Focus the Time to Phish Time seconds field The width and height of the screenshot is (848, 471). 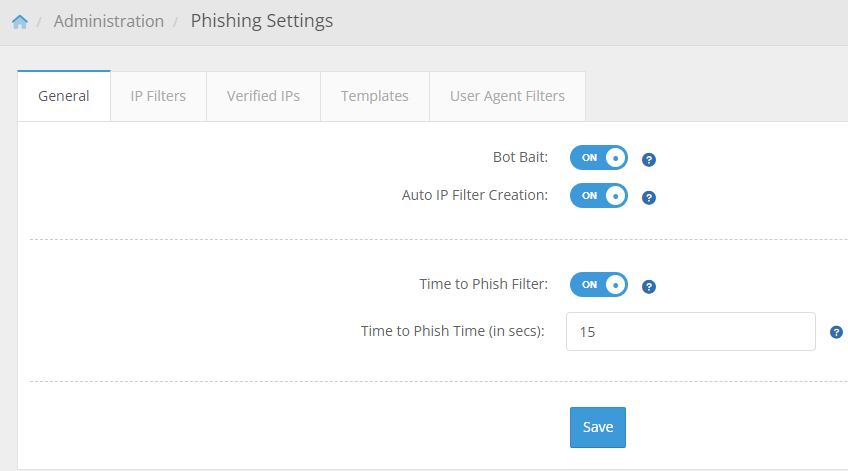[691, 331]
